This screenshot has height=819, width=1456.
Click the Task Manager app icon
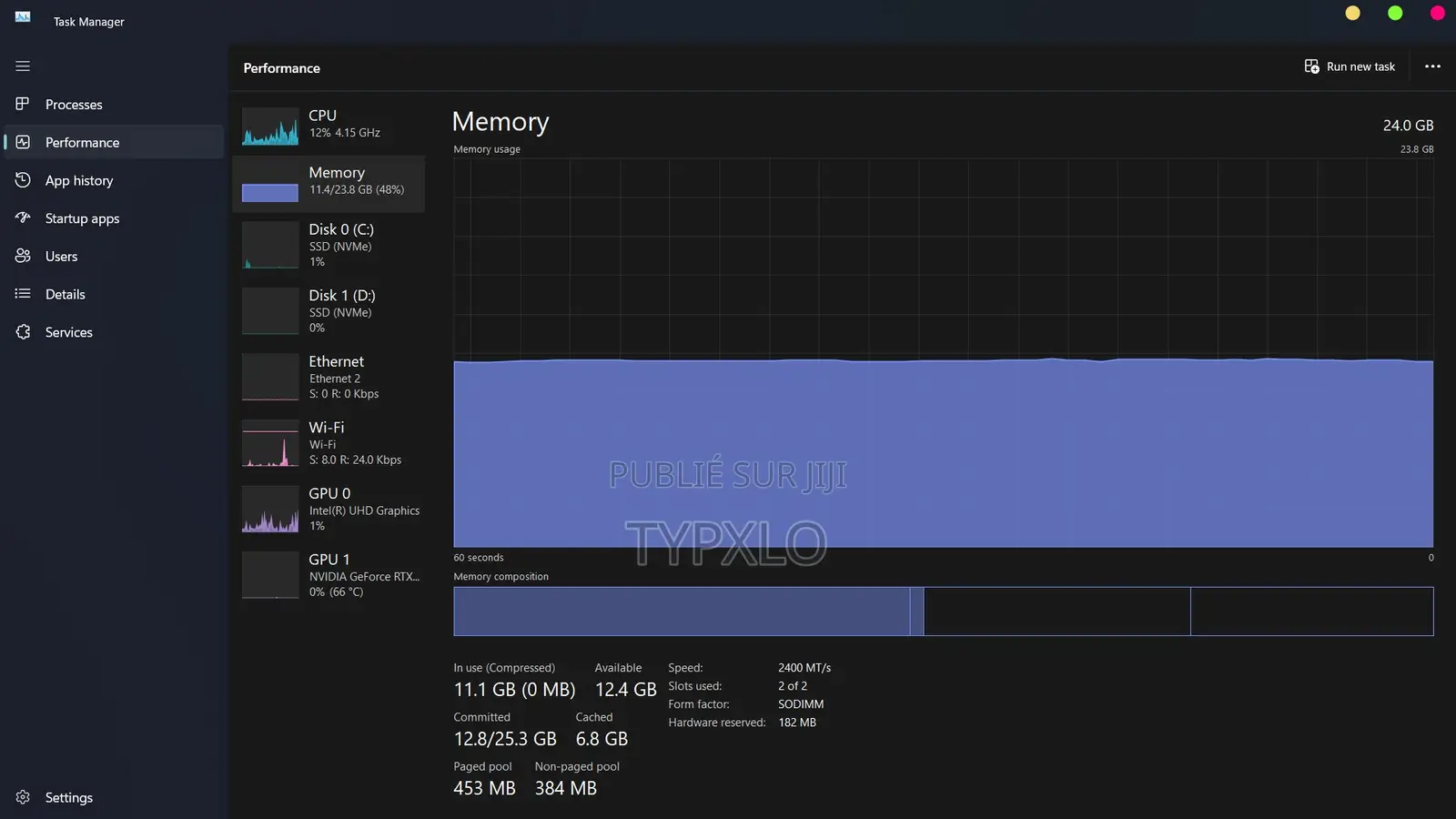(x=23, y=17)
